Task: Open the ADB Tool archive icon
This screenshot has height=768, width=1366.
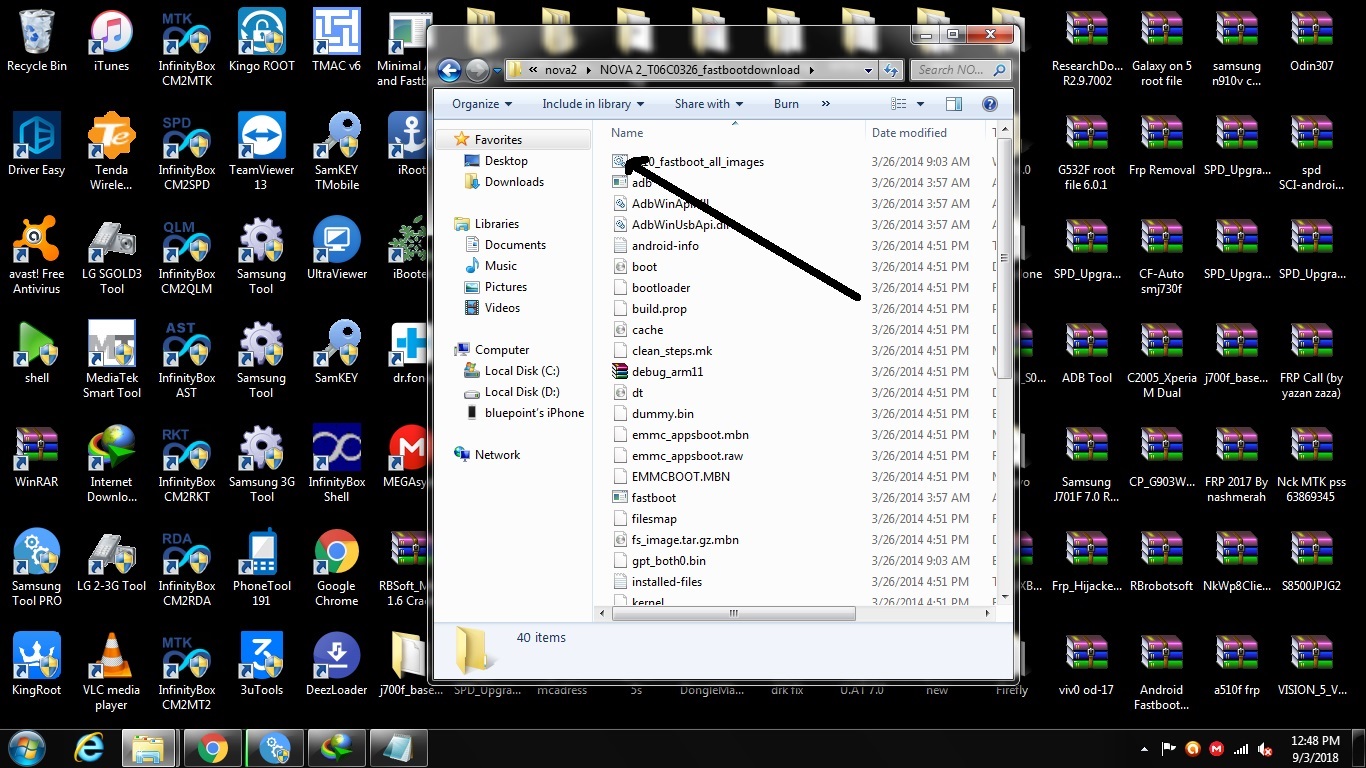Action: pyautogui.click(x=1087, y=353)
